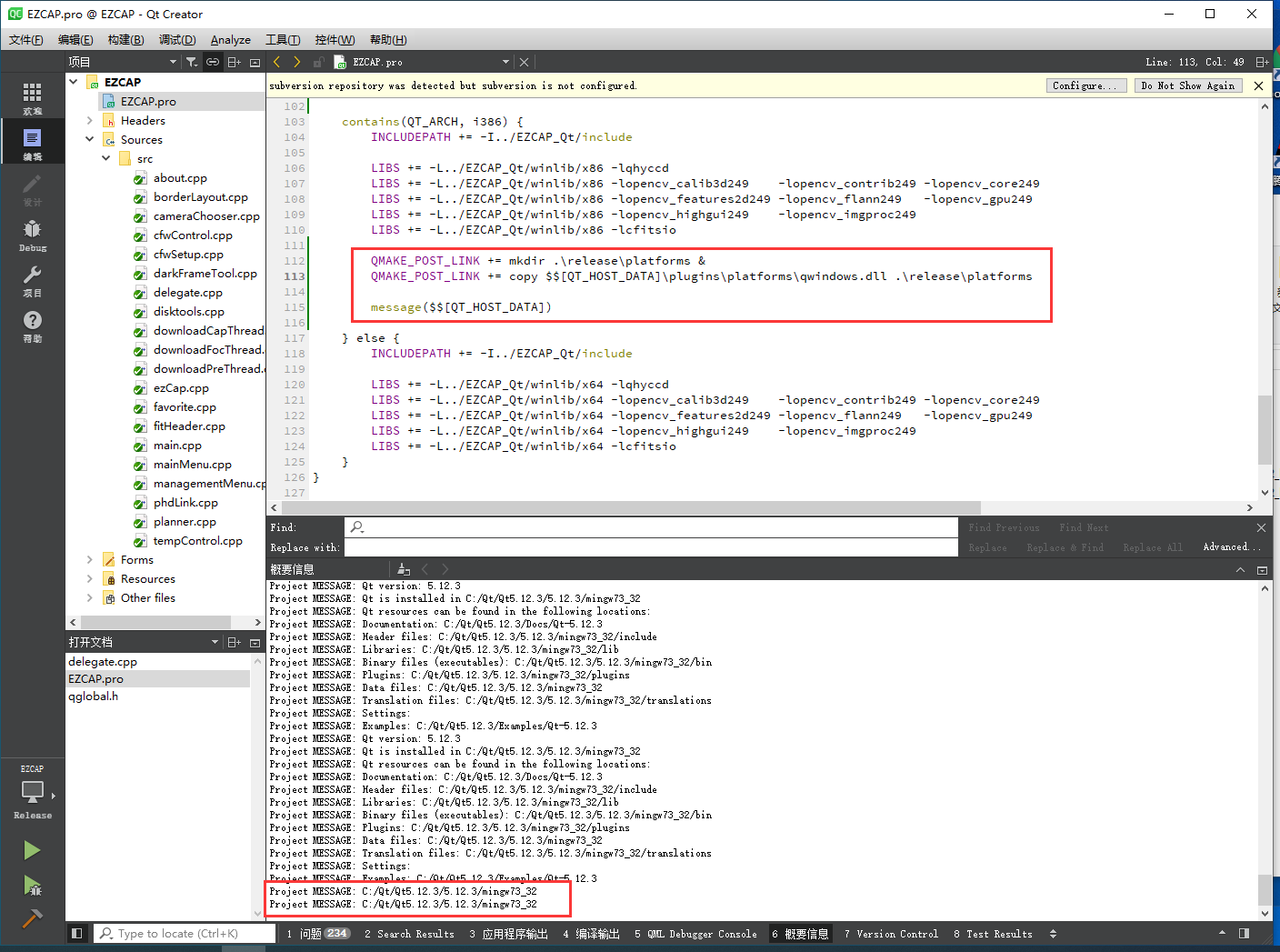Image resolution: width=1280 pixels, height=952 pixels.
Task: Open the Help mode
Action: [x=32, y=325]
